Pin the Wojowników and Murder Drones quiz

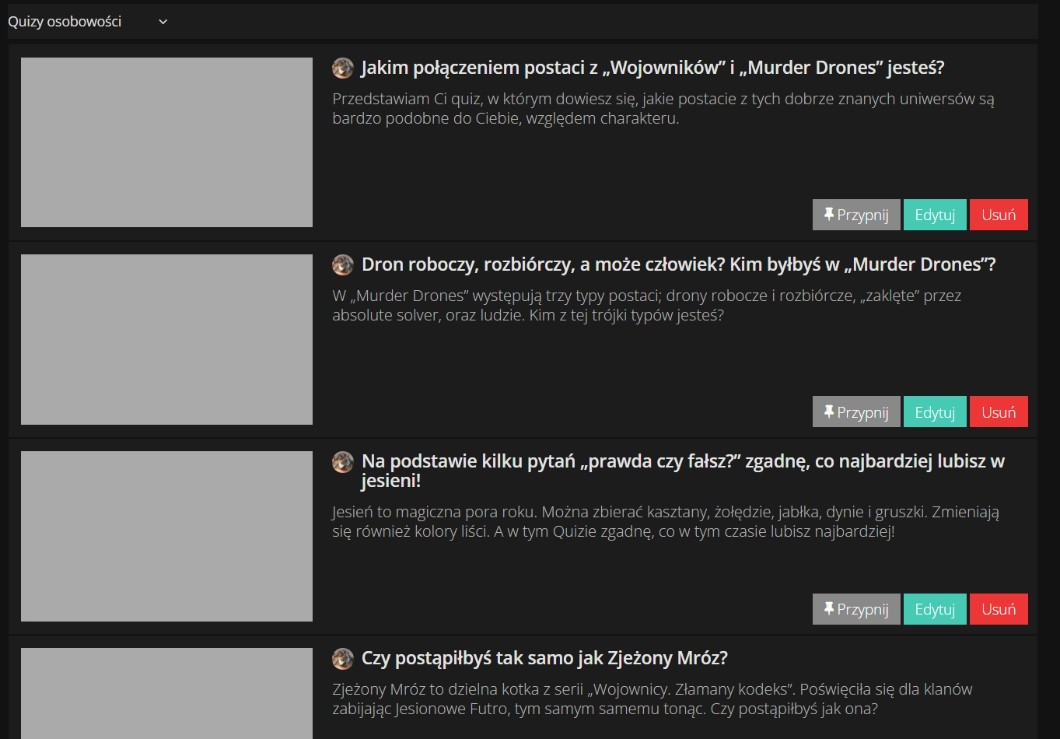tap(856, 215)
